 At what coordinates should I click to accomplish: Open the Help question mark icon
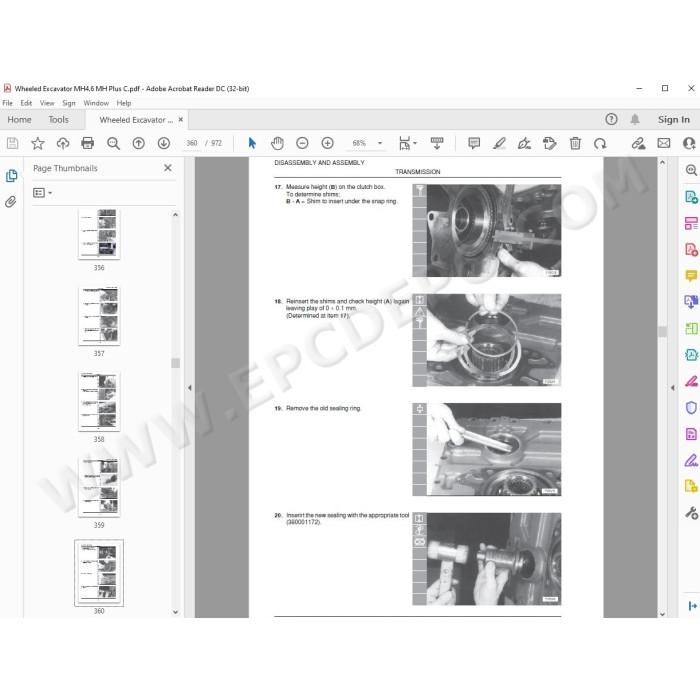click(x=611, y=119)
